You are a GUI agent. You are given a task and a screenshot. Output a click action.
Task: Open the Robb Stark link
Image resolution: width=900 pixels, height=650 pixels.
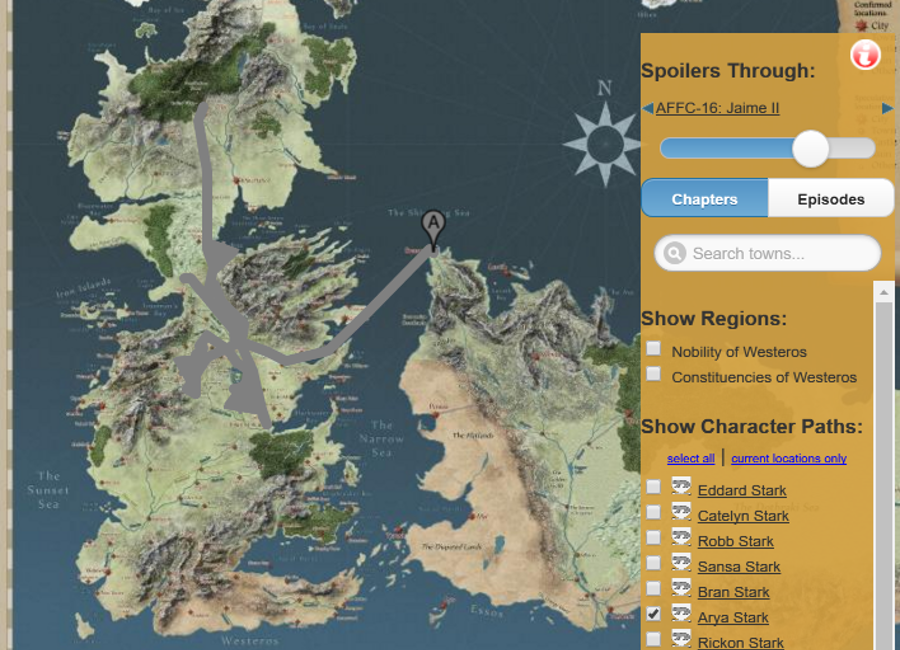tap(735, 541)
